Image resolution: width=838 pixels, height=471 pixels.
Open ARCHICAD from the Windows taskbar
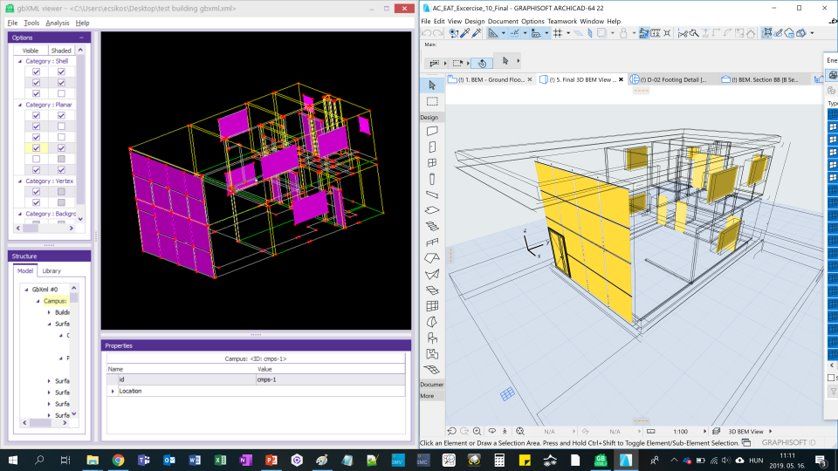tap(626, 460)
